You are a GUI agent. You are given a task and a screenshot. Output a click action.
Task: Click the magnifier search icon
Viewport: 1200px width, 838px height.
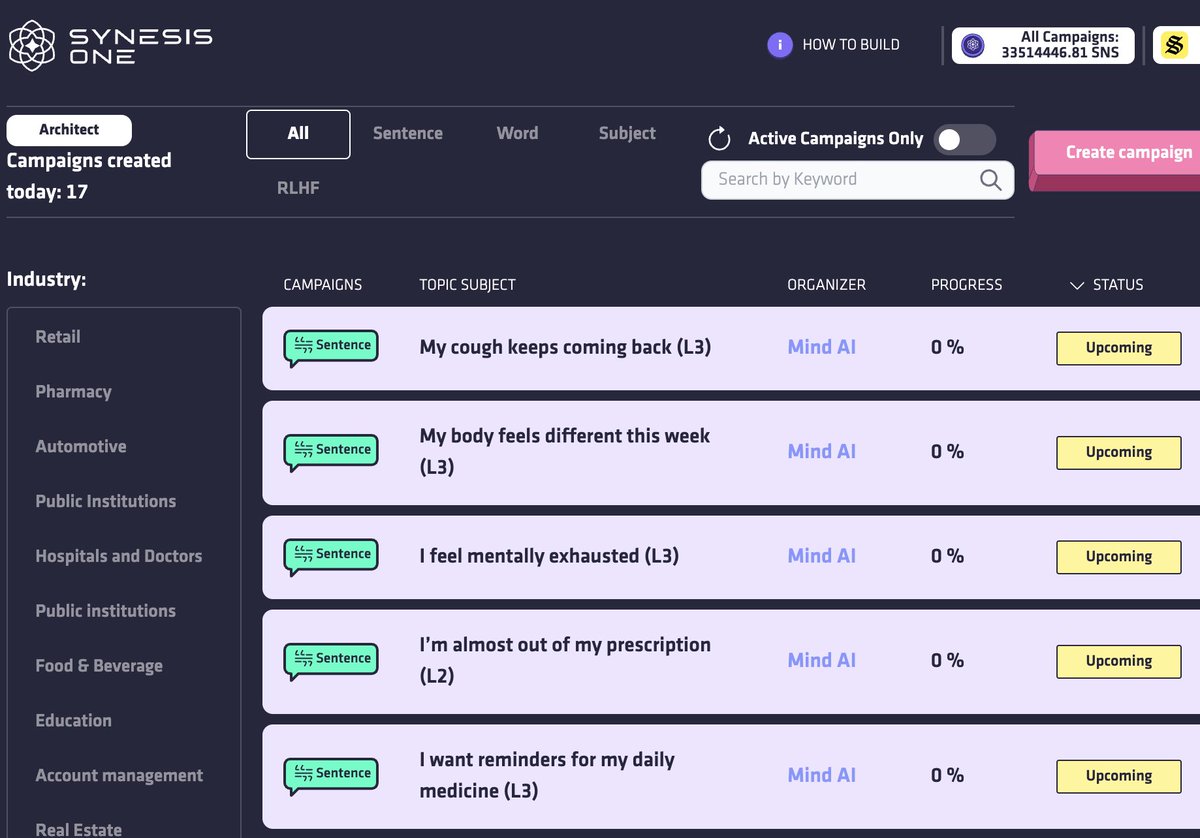point(990,180)
